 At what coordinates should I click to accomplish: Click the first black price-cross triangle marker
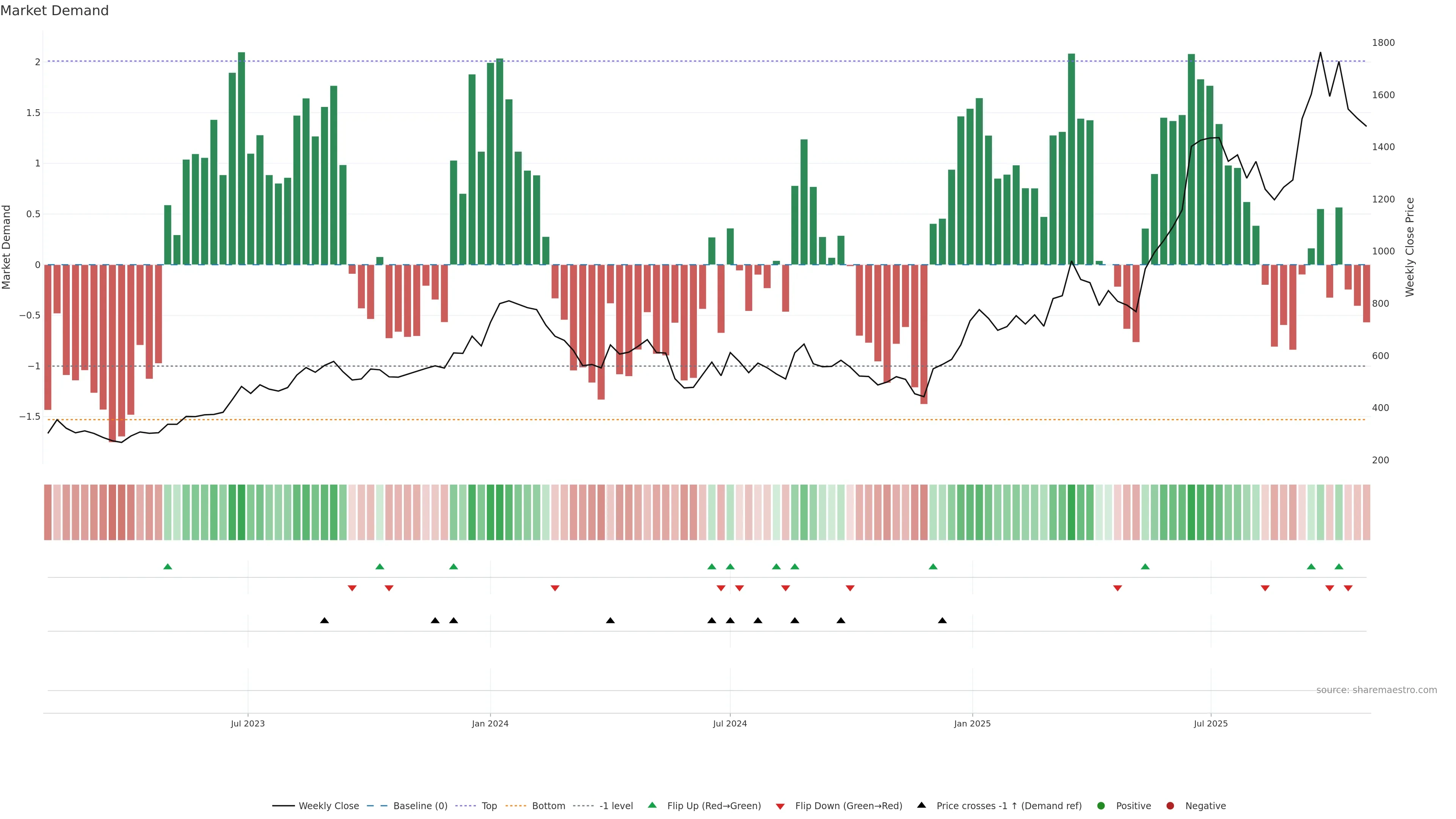pyautogui.click(x=325, y=620)
